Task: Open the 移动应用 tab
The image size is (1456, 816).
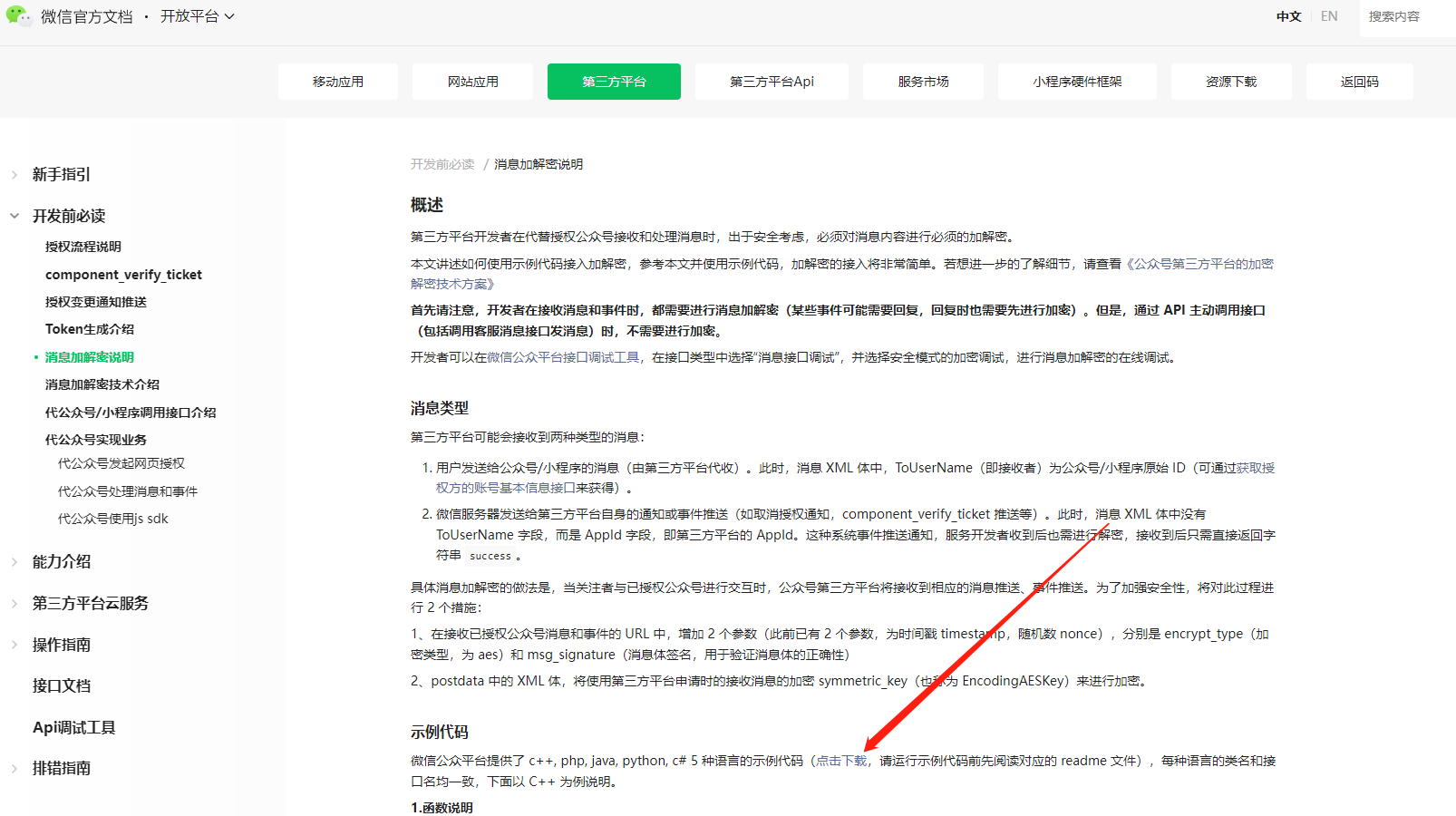Action: (x=338, y=82)
